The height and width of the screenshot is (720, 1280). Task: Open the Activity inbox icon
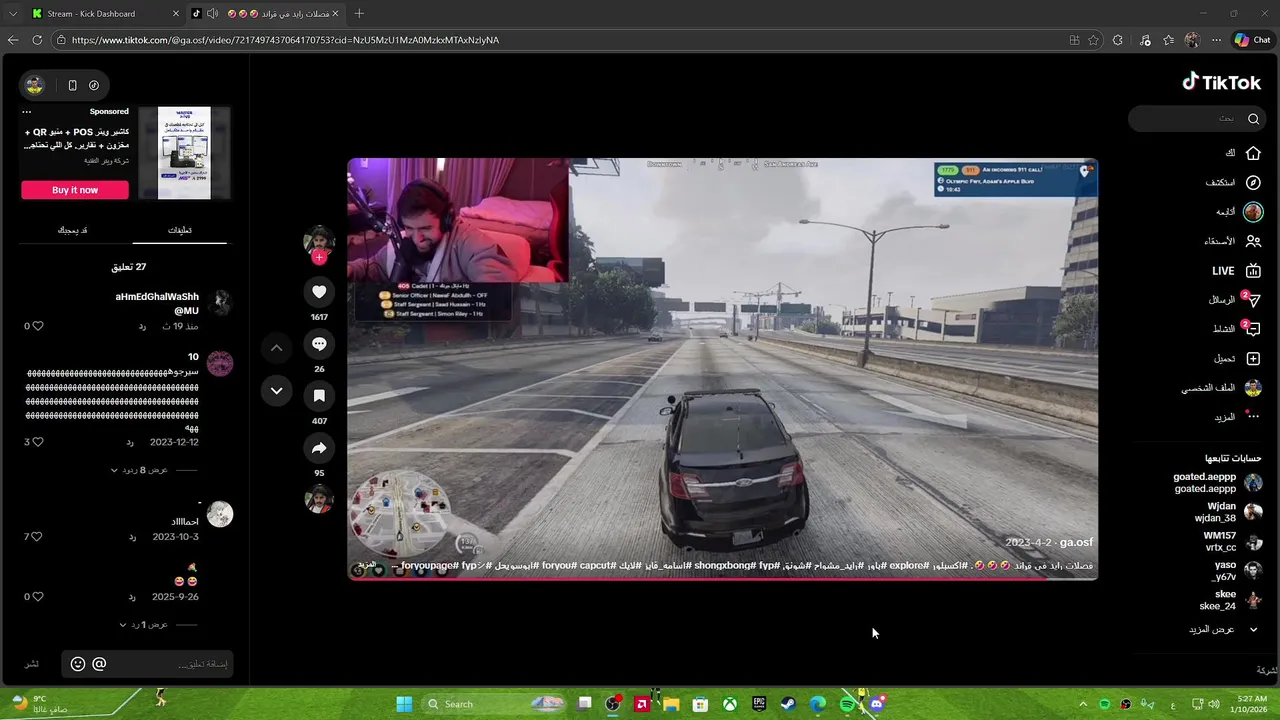pos(1253,329)
